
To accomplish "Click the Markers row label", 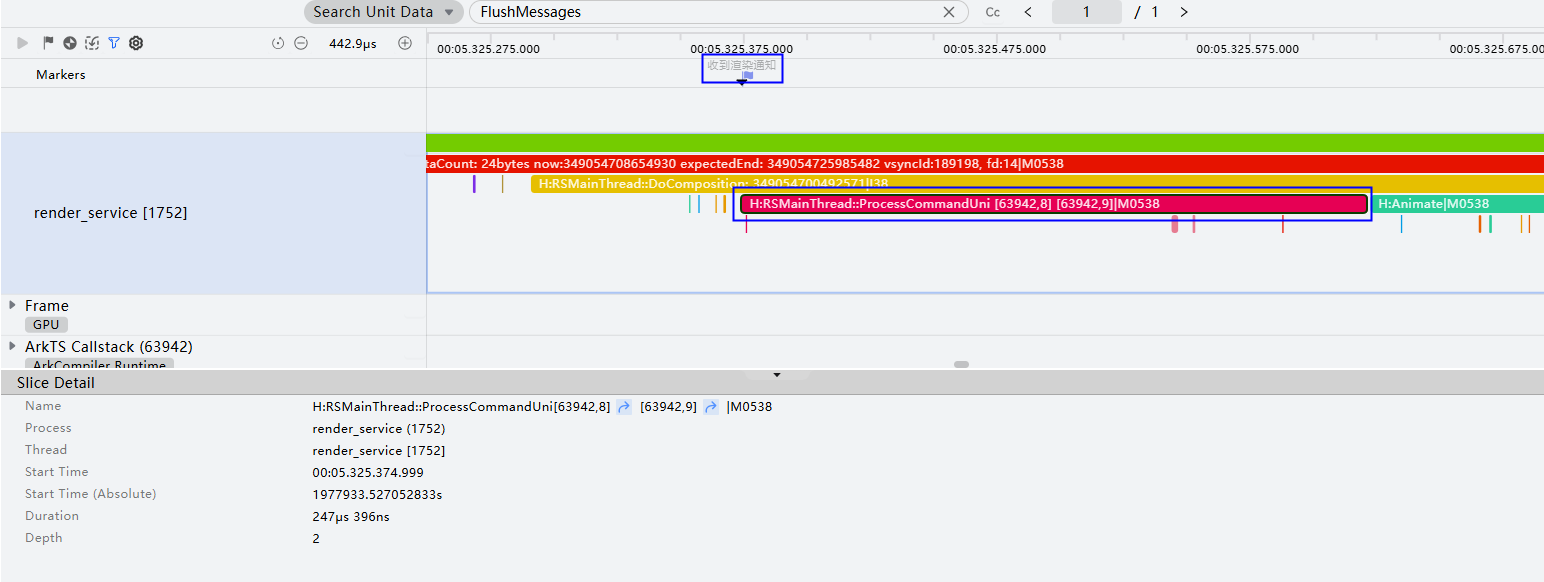I will tap(61, 75).
